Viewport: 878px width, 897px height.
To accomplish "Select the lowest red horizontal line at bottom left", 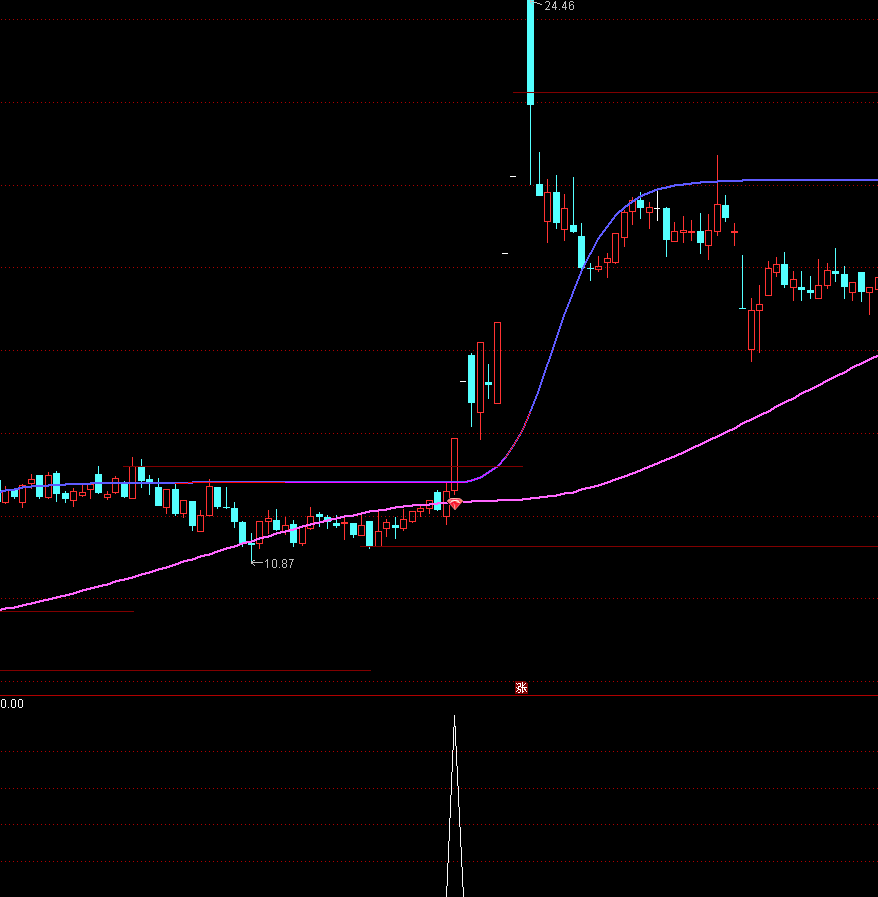I will click(x=185, y=670).
